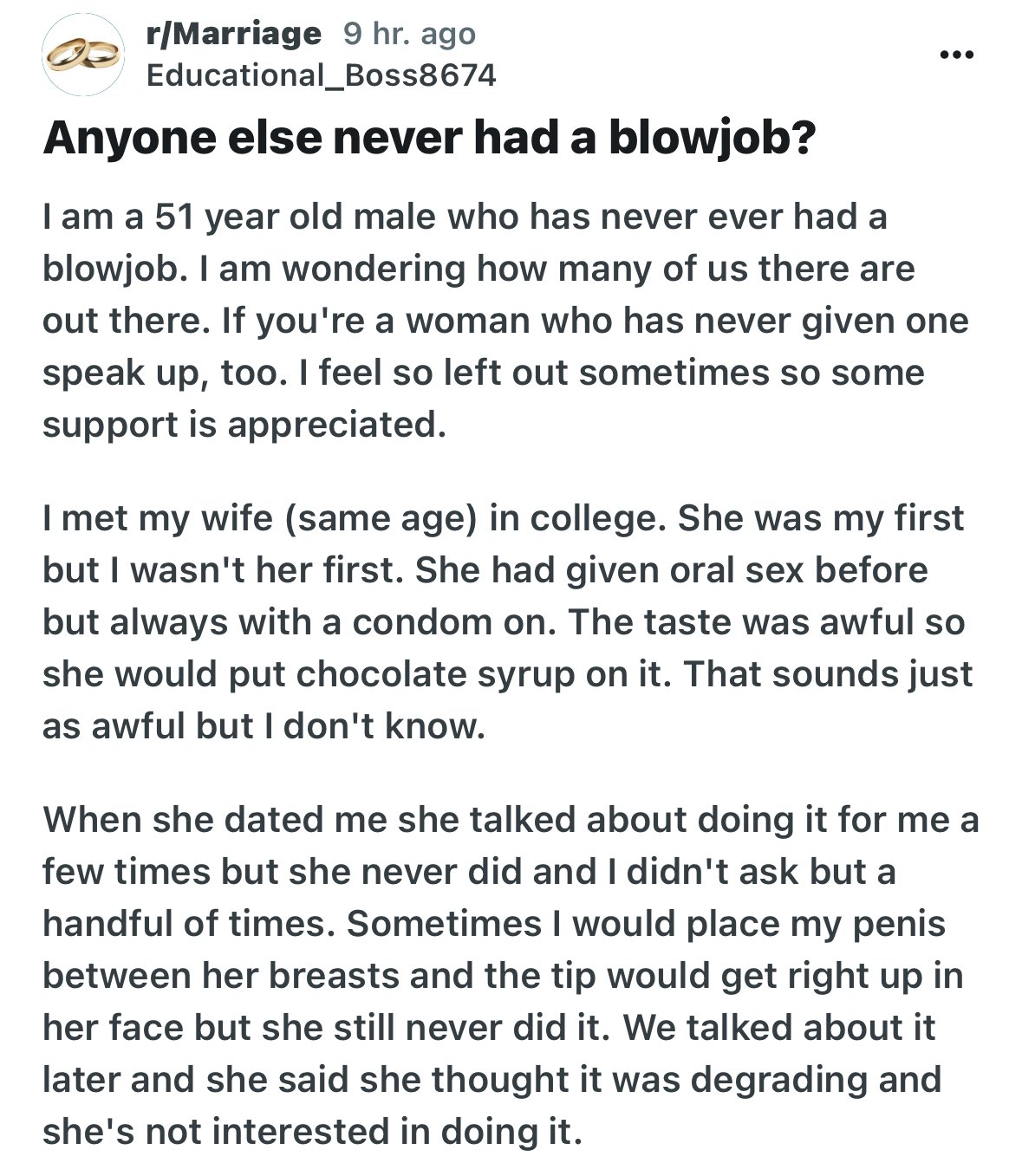The image size is (1022, 1176).
Task: Open the r/Marriage subreddit link
Action: tap(233, 33)
